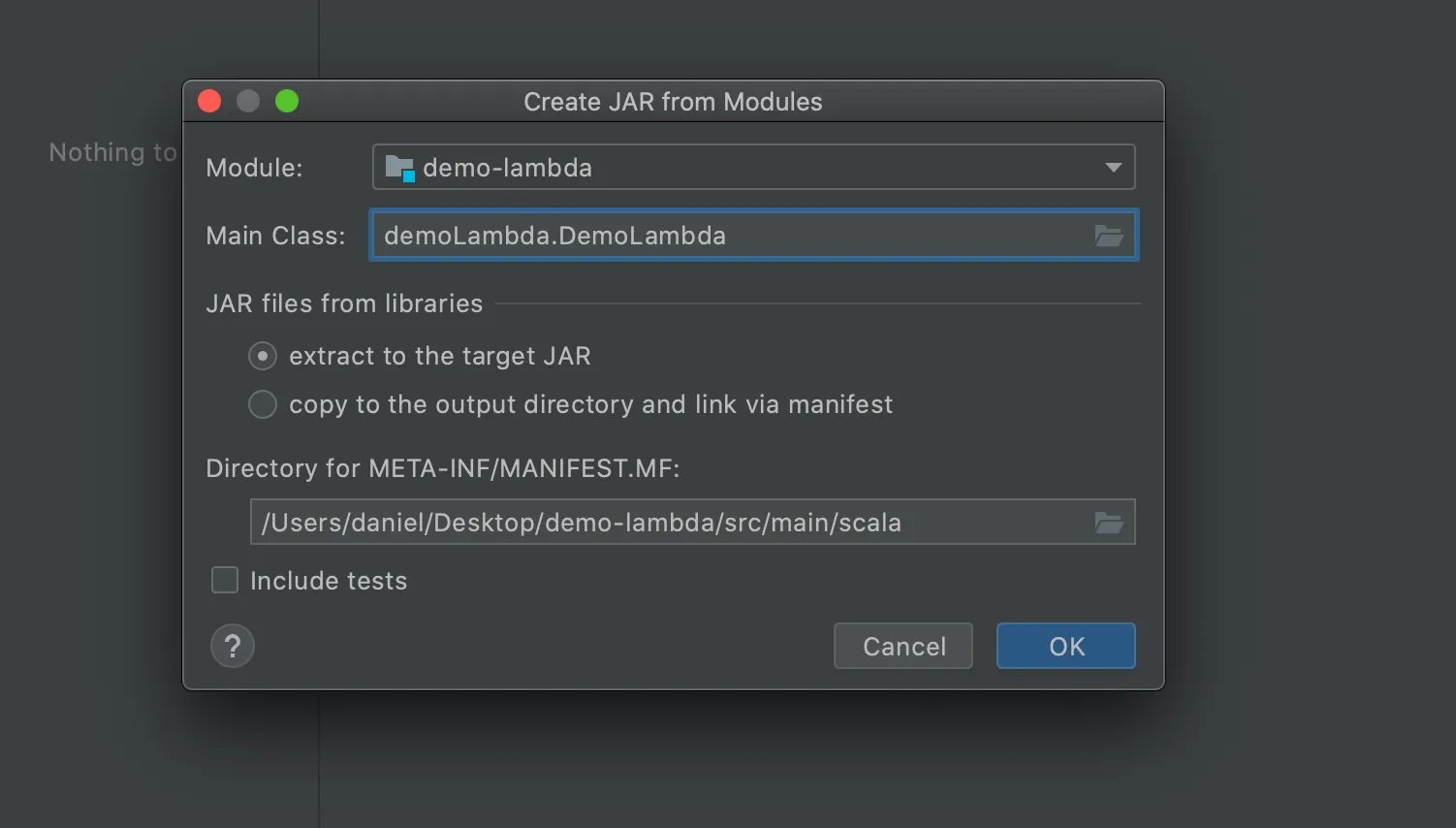The height and width of the screenshot is (828, 1456).
Task: Click the 'Directory for META-INF/MANIFEST.MF' label
Action: pyautogui.click(x=442, y=468)
